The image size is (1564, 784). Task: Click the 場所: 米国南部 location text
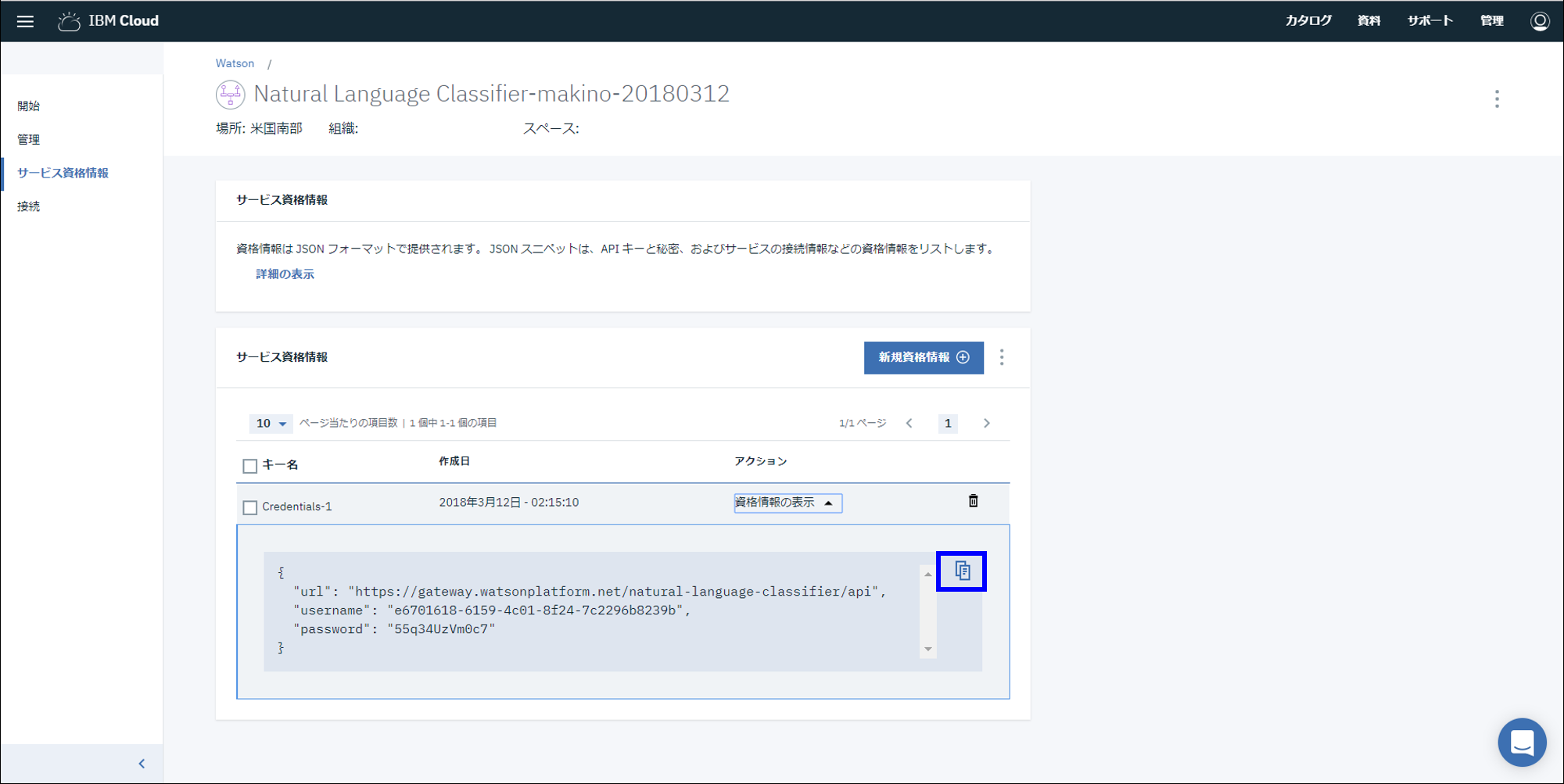259,128
